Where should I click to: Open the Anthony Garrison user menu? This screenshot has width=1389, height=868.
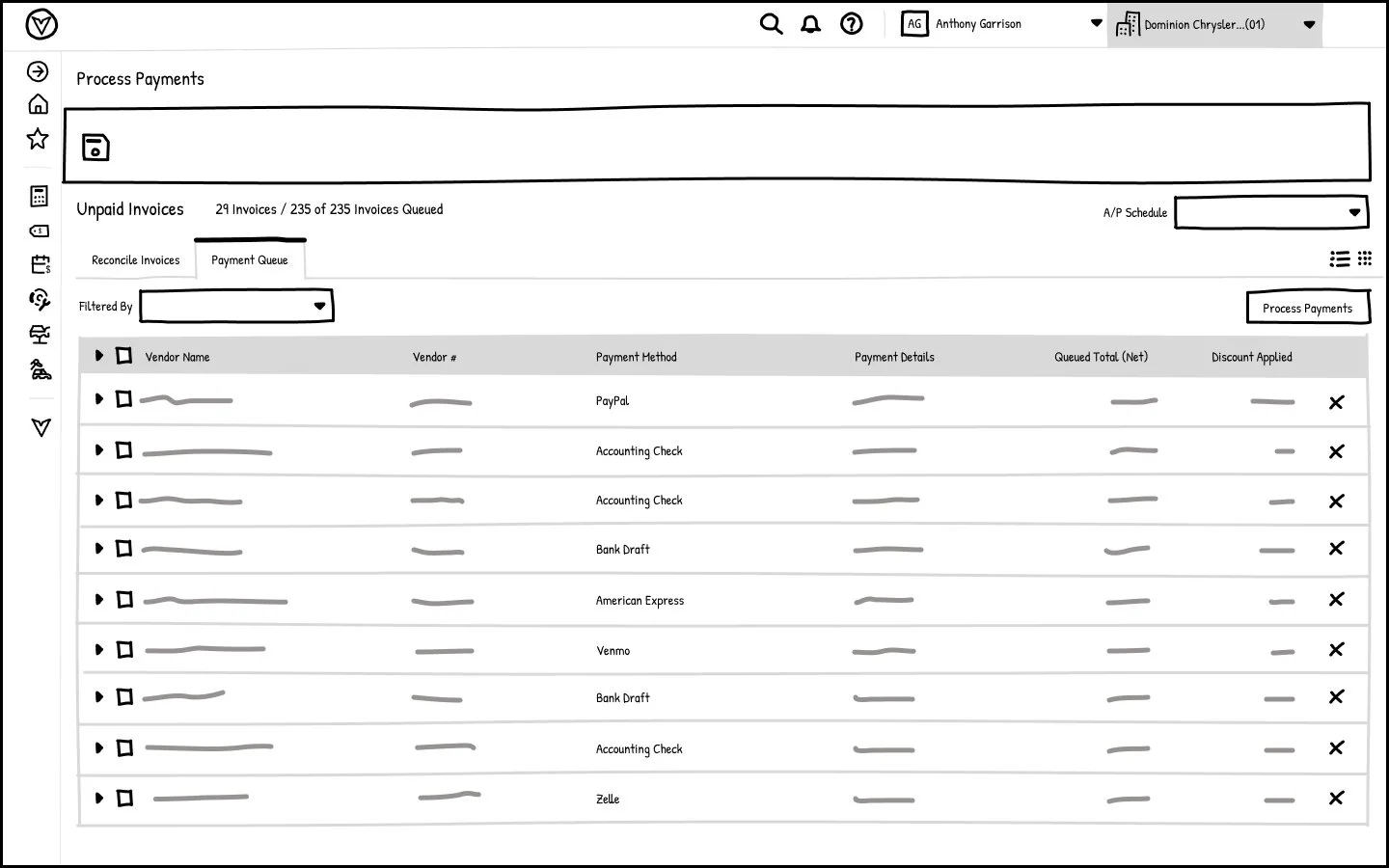(1001, 24)
